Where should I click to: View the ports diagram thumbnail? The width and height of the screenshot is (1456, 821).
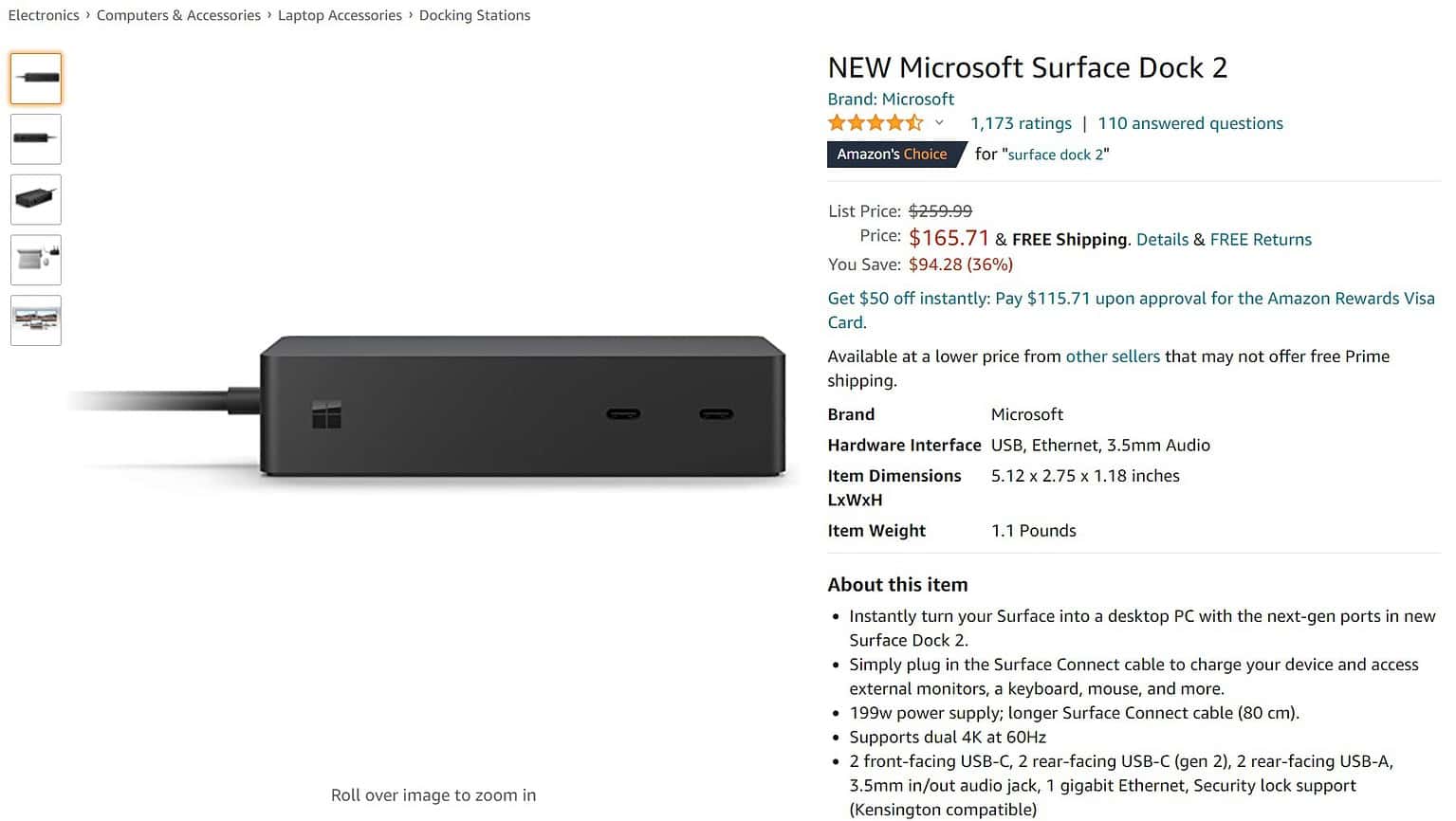tap(35, 320)
